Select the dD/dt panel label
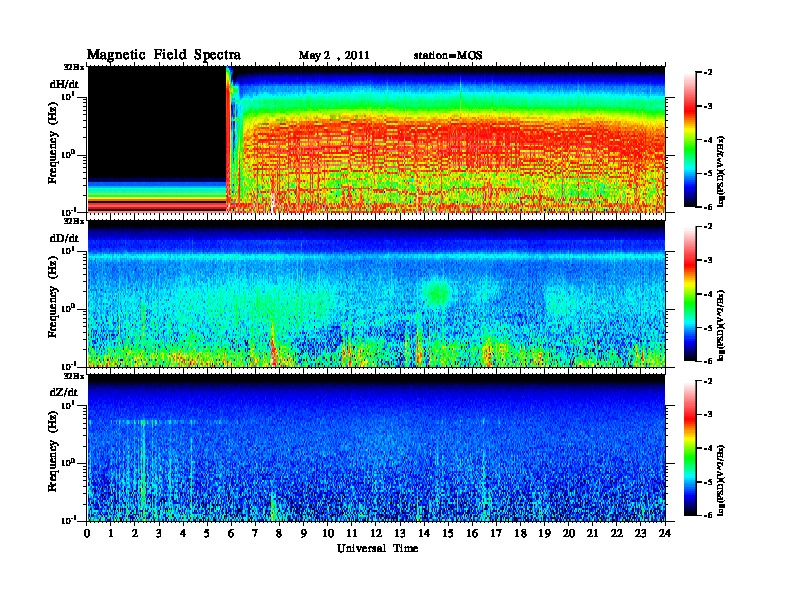This screenshot has height=612, width=792. pos(64,238)
